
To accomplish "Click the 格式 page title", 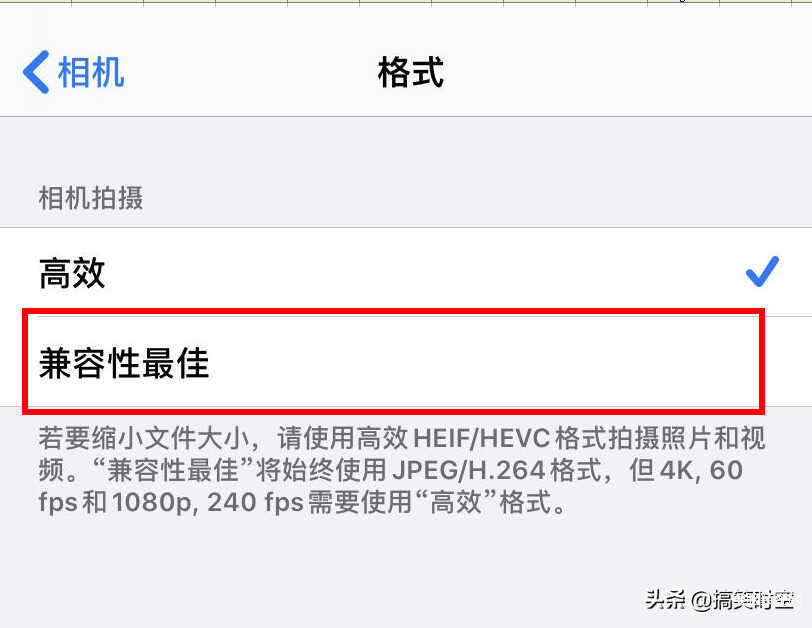I will point(411,72).
